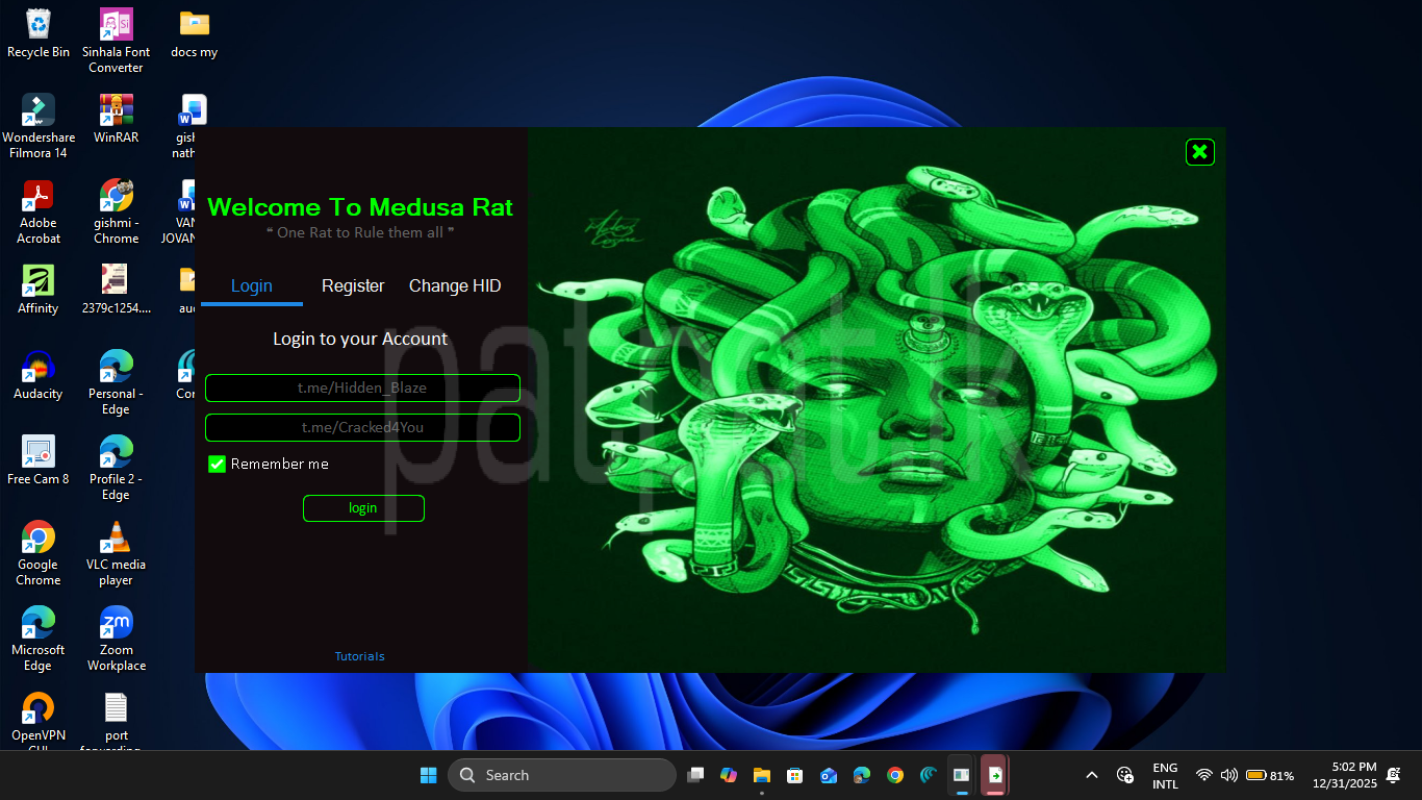Switch to the Change HID tab
The width and height of the screenshot is (1422, 800).
(455, 286)
